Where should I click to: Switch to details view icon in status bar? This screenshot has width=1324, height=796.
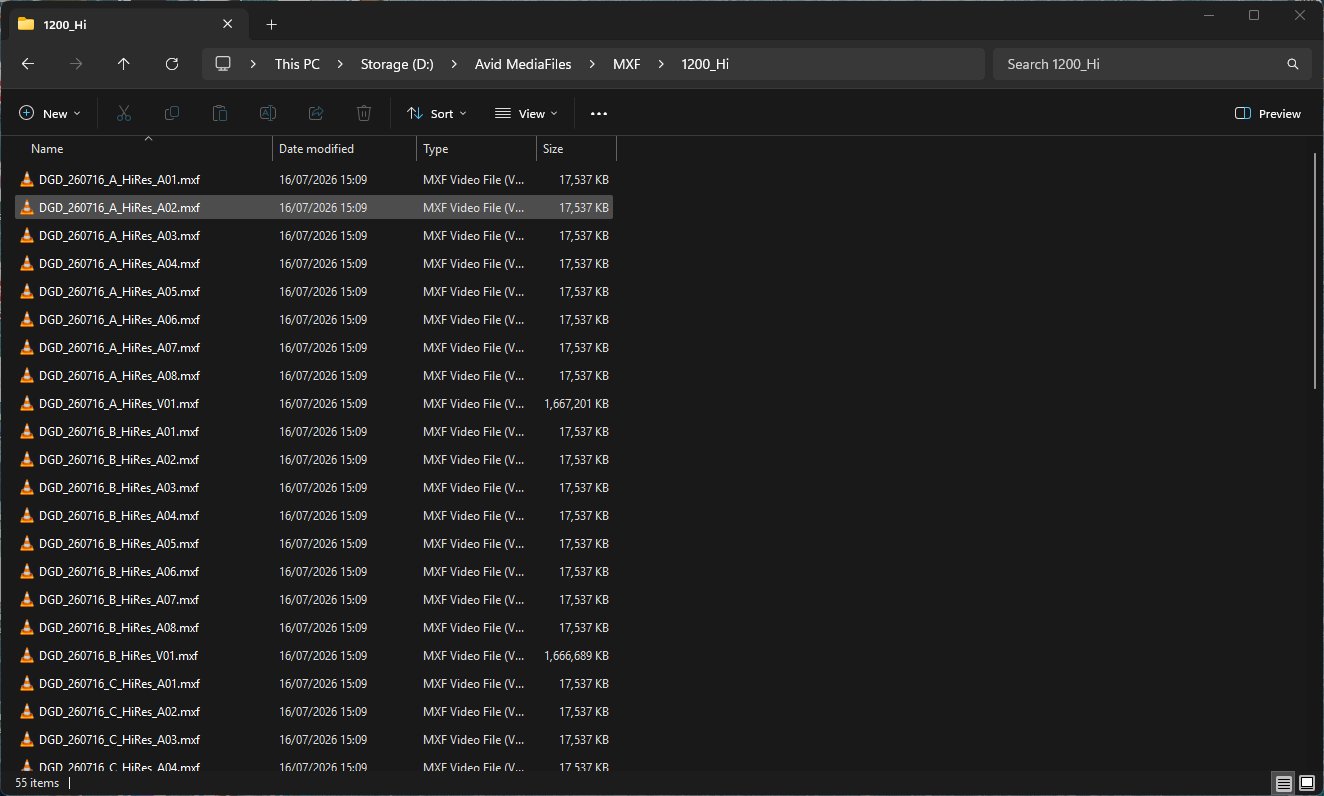[1284, 783]
